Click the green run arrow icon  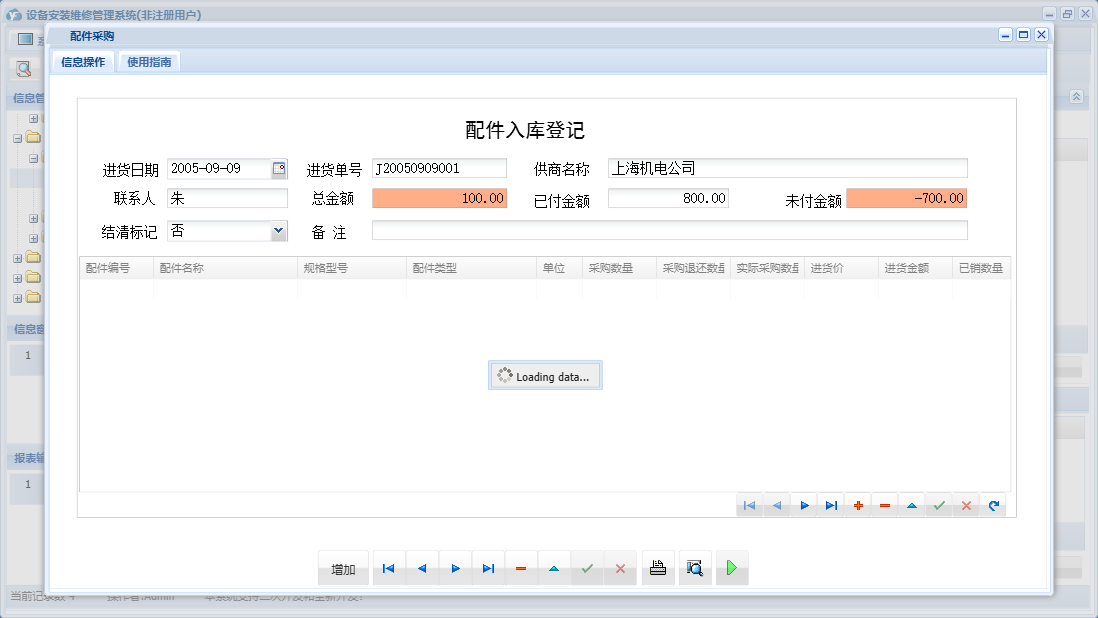[731, 567]
